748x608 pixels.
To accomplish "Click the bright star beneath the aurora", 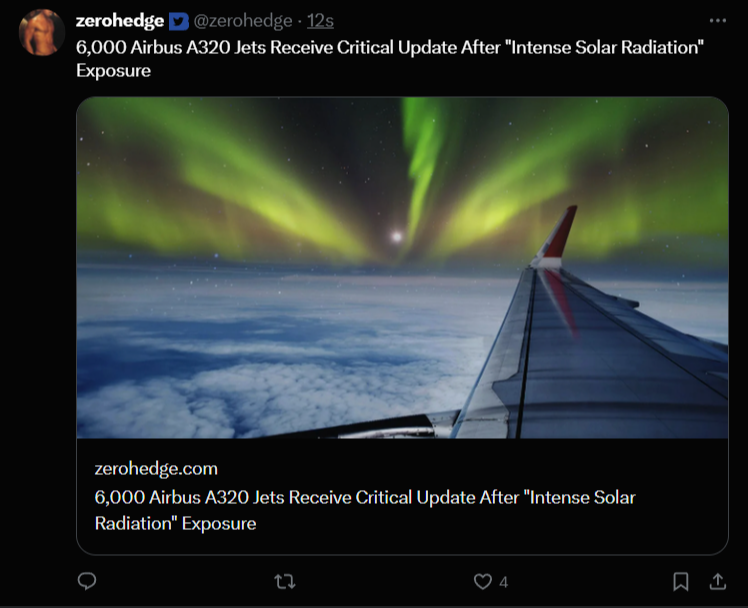I will click(397, 237).
